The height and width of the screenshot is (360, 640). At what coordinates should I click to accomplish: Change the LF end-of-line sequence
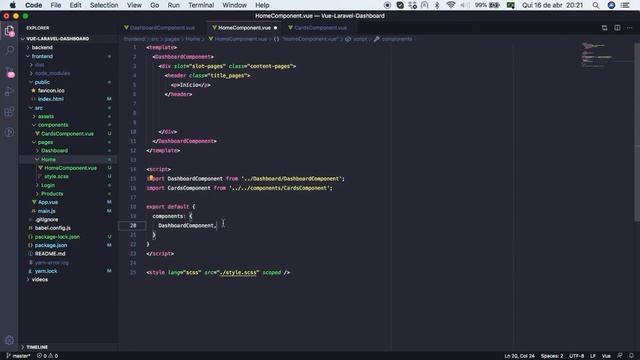[x=593, y=356]
